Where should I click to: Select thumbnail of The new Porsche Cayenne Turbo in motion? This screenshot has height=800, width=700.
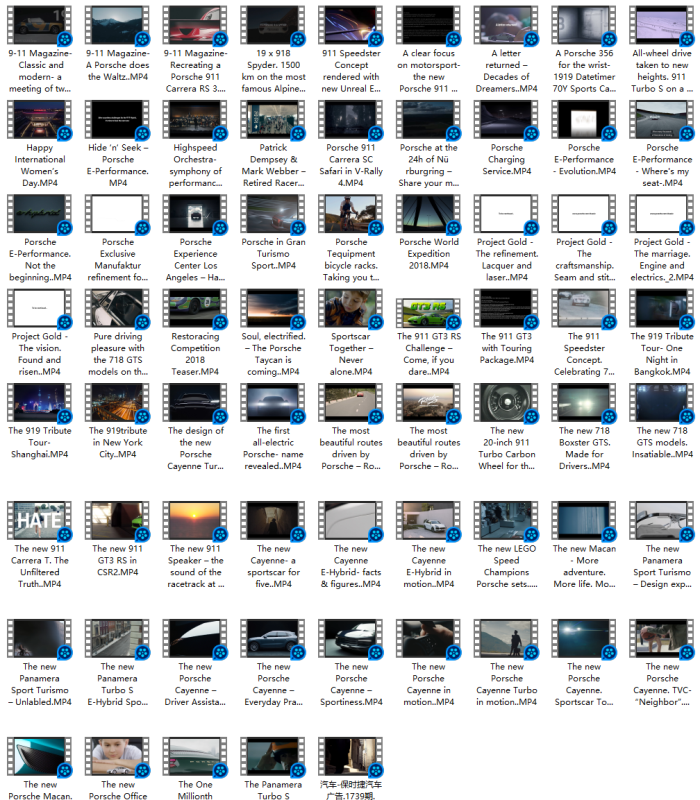coord(506,638)
